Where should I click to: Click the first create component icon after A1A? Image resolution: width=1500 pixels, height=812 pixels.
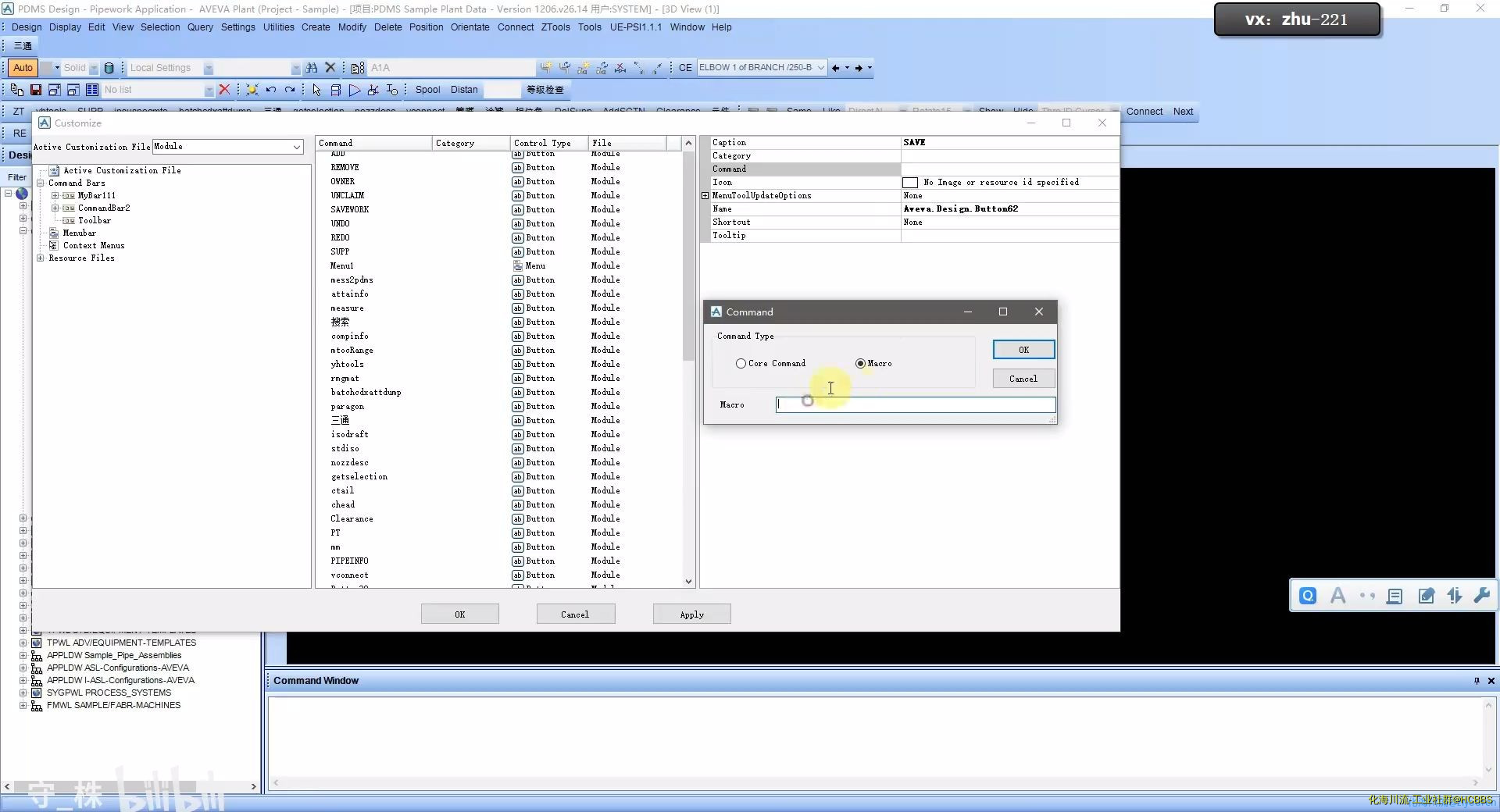pos(545,68)
